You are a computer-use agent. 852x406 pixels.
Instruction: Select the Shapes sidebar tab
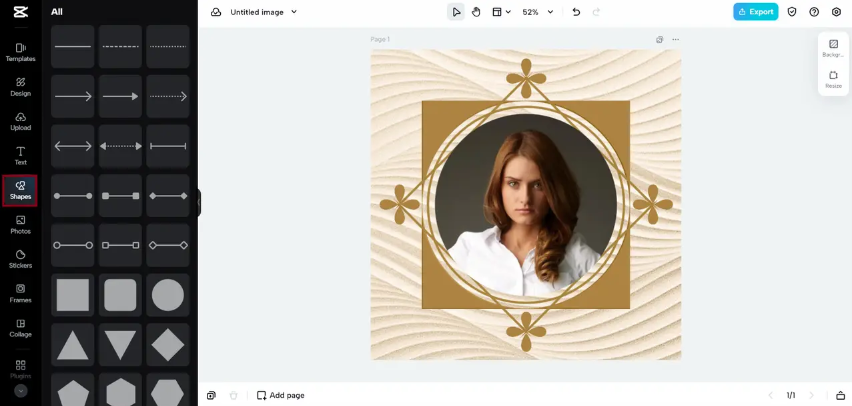[x=20, y=190]
